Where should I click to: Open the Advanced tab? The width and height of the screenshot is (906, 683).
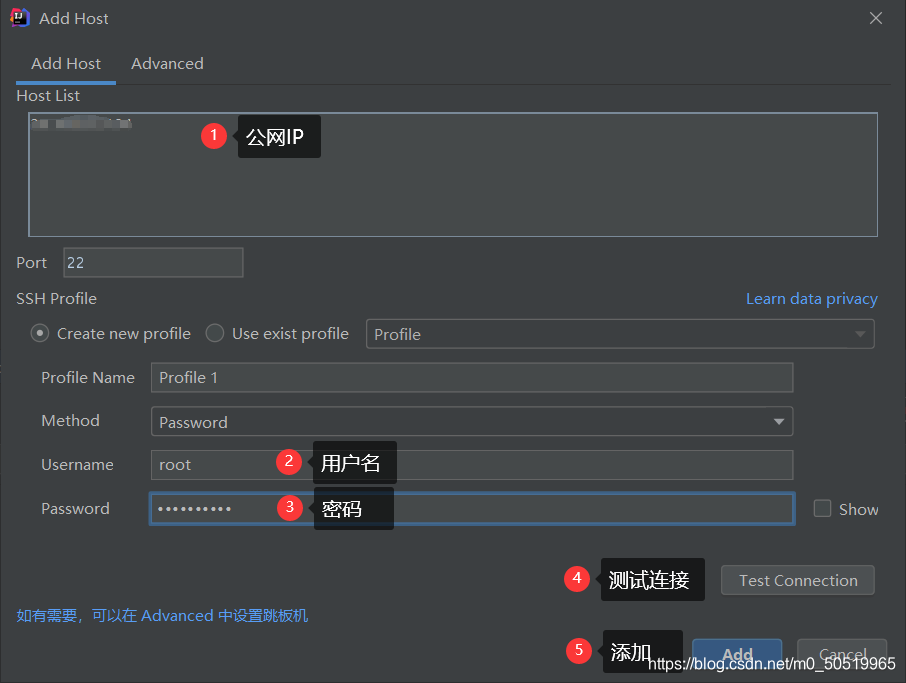[167, 64]
